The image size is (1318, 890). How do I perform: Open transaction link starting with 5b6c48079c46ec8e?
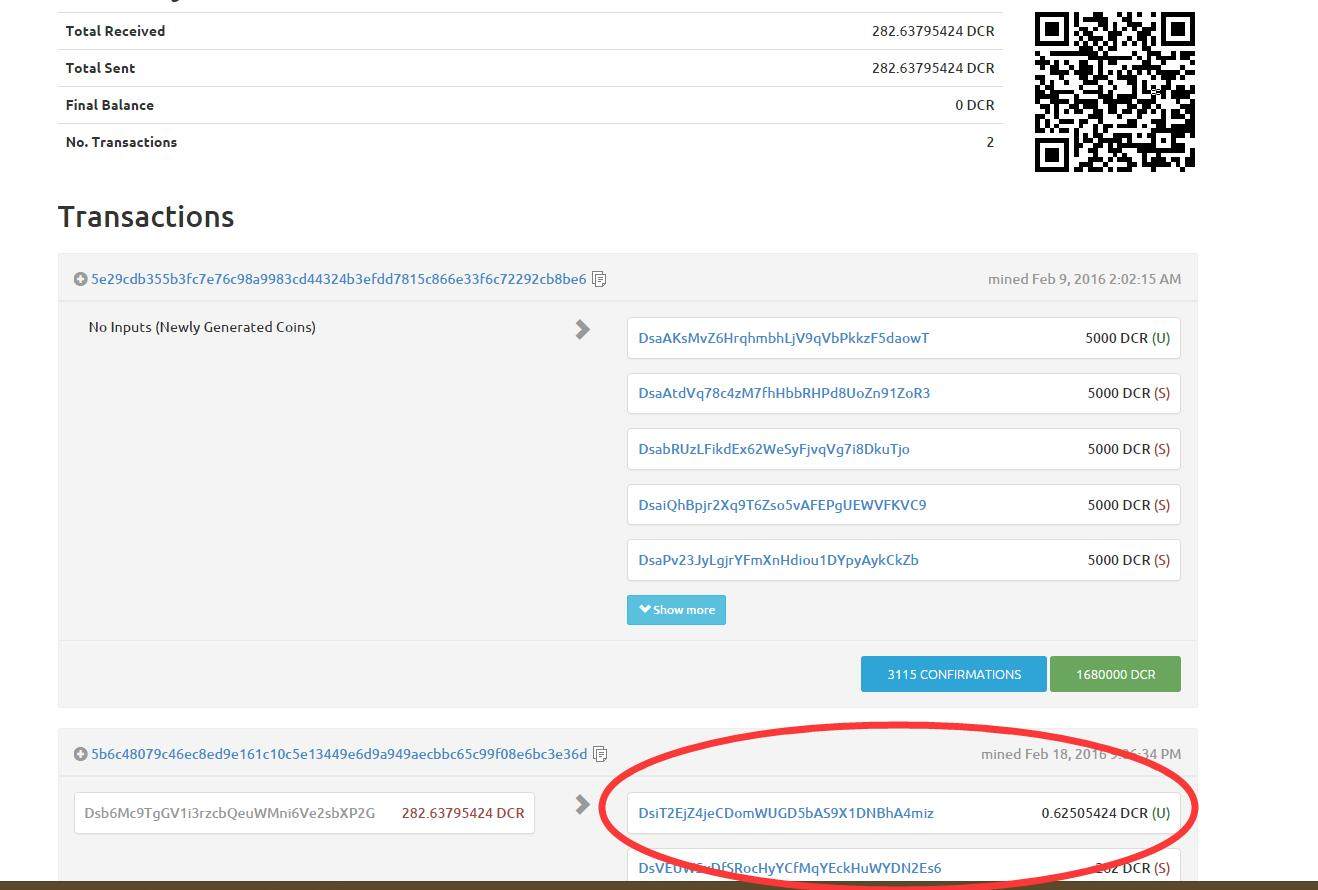coord(339,754)
